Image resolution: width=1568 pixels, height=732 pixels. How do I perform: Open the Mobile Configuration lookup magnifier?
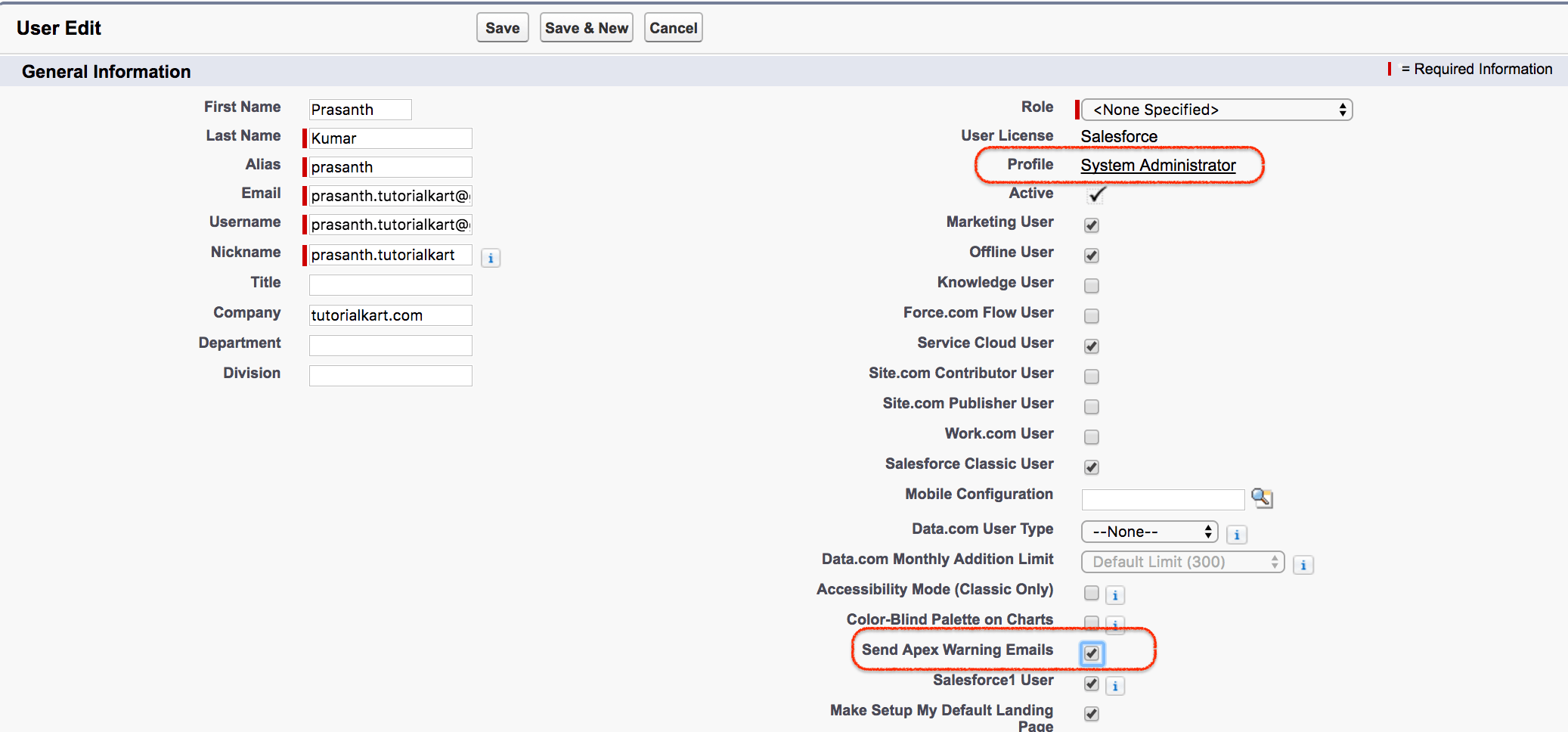click(x=1263, y=499)
